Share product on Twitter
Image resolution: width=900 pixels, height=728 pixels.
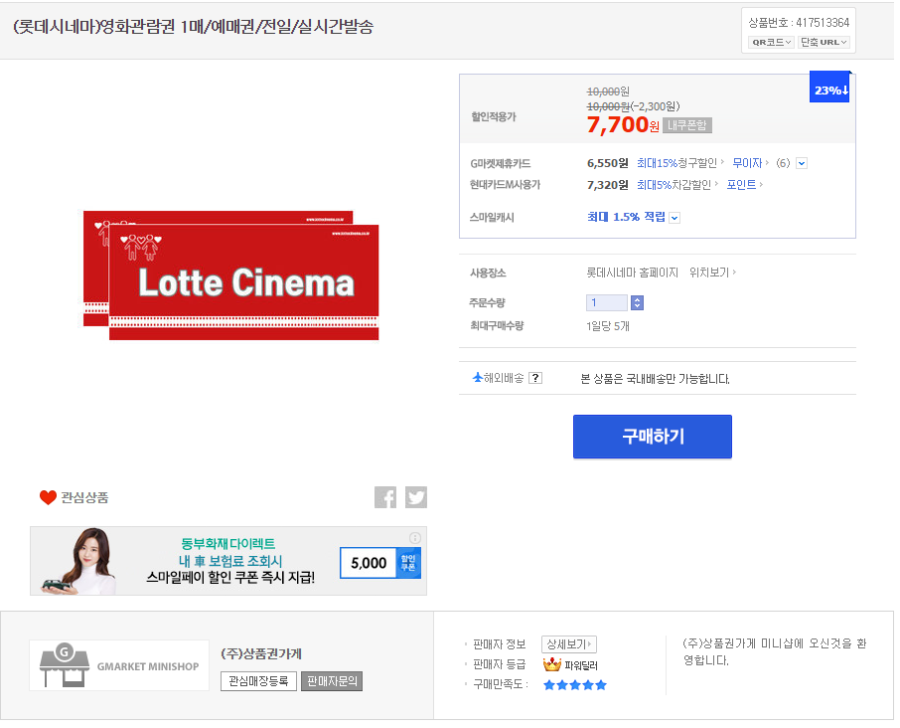pyautogui.click(x=416, y=497)
